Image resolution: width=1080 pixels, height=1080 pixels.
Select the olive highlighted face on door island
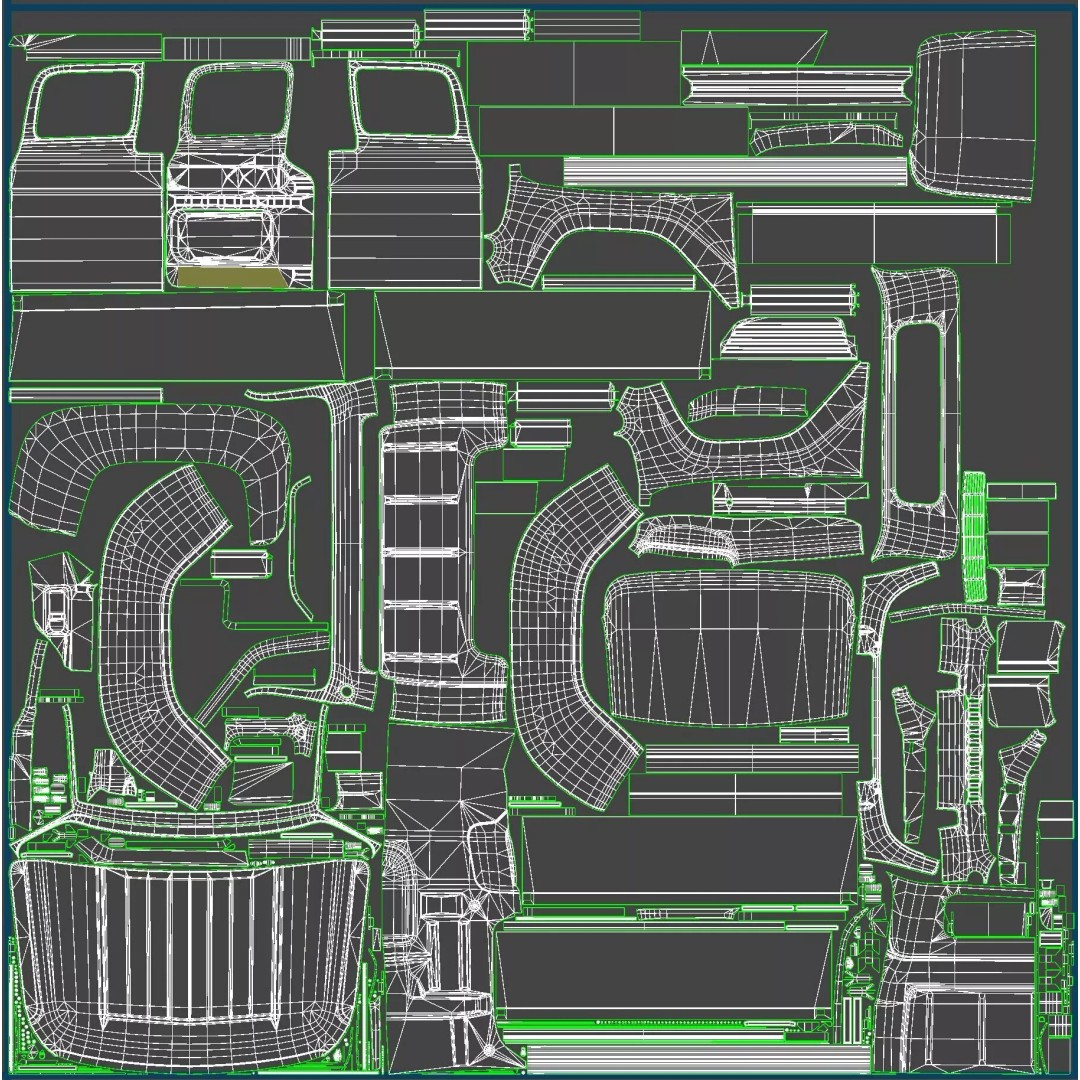coord(233,277)
